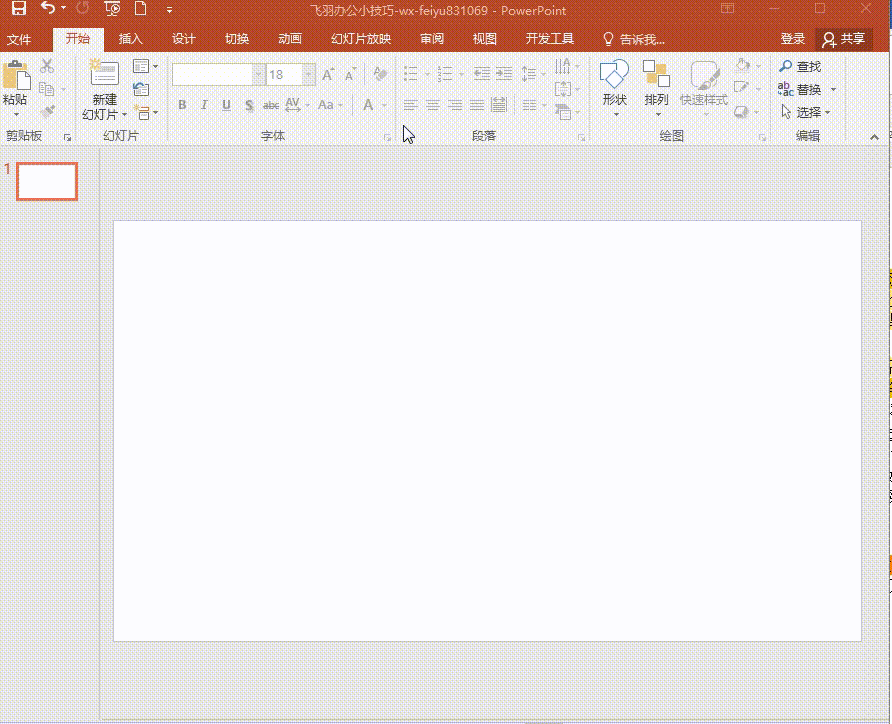Viewport: 892px width, 724px height.
Task: Insert a new slide with 新建幻灯片 icon
Action: pyautogui.click(x=104, y=74)
